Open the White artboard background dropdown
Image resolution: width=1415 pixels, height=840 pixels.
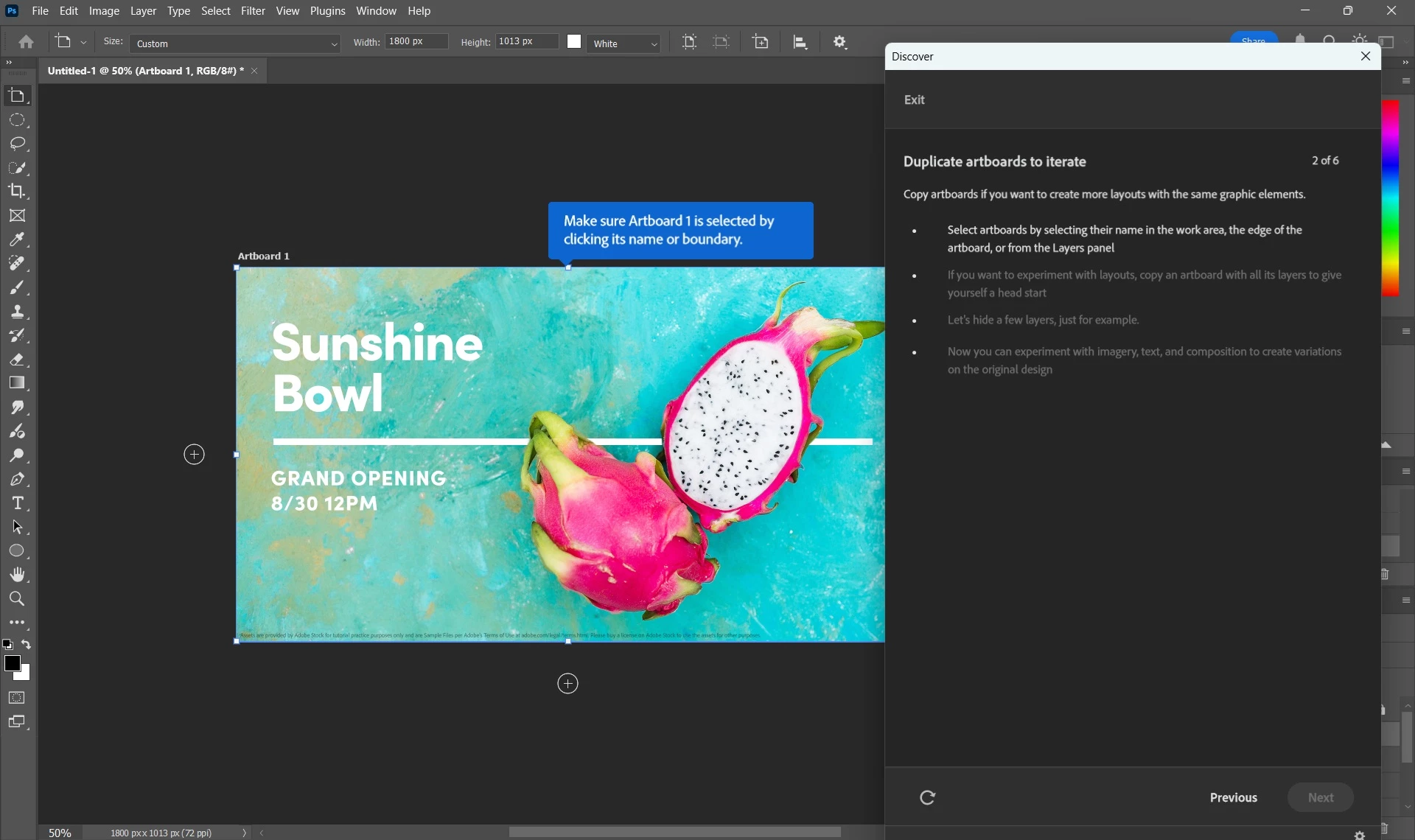pos(623,43)
